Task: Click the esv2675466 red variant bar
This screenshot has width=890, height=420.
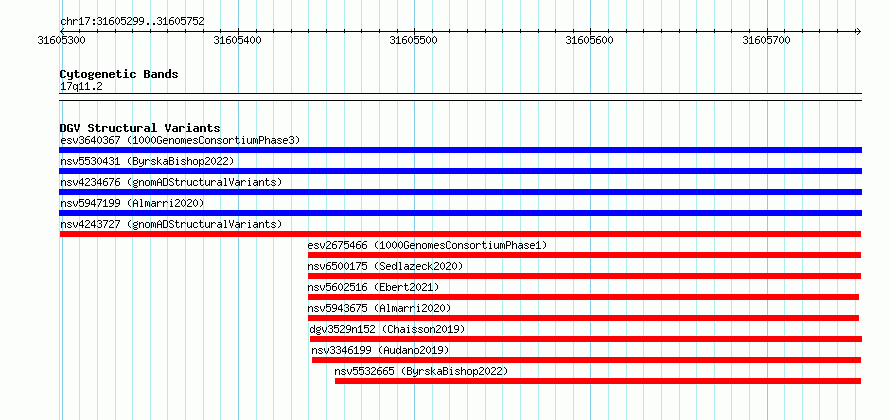Action: pyautogui.click(x=585, y=255)
